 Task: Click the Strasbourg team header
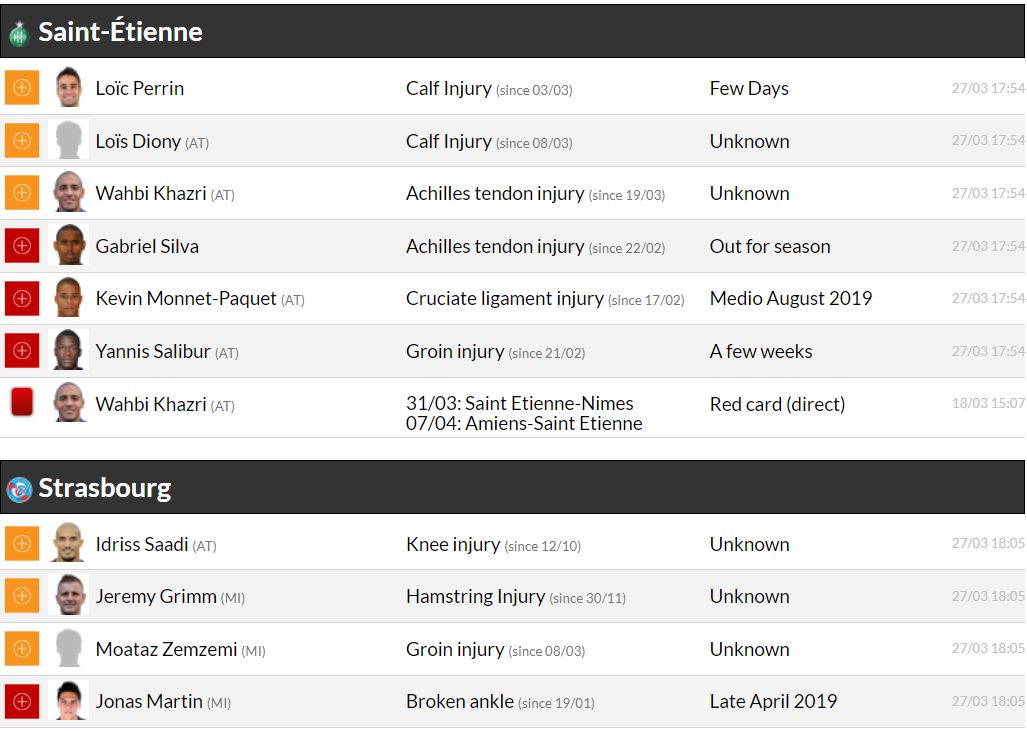pyautogui.click(x=105, y=488)
